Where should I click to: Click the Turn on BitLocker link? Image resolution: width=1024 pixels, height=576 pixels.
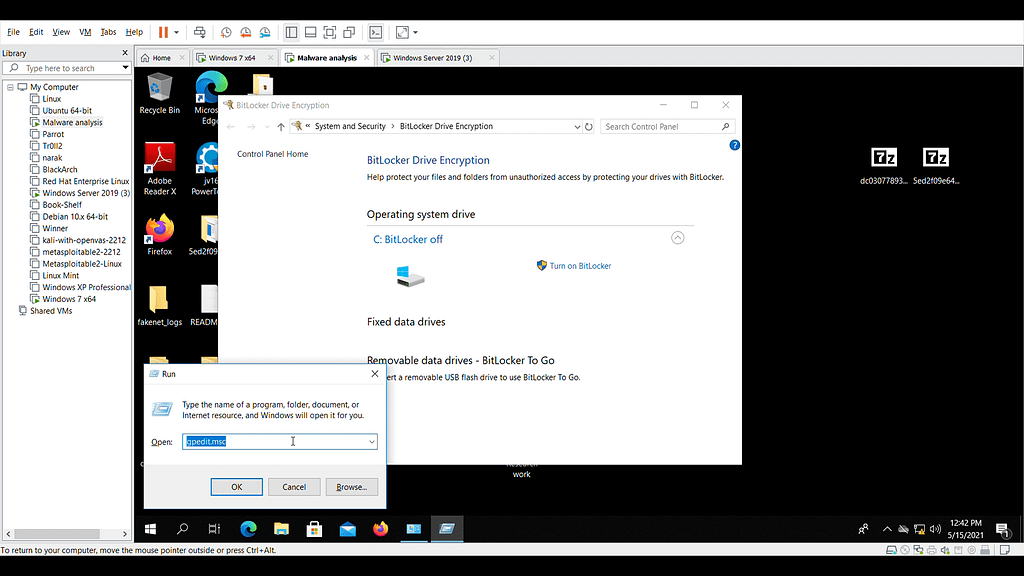[581, 266]
